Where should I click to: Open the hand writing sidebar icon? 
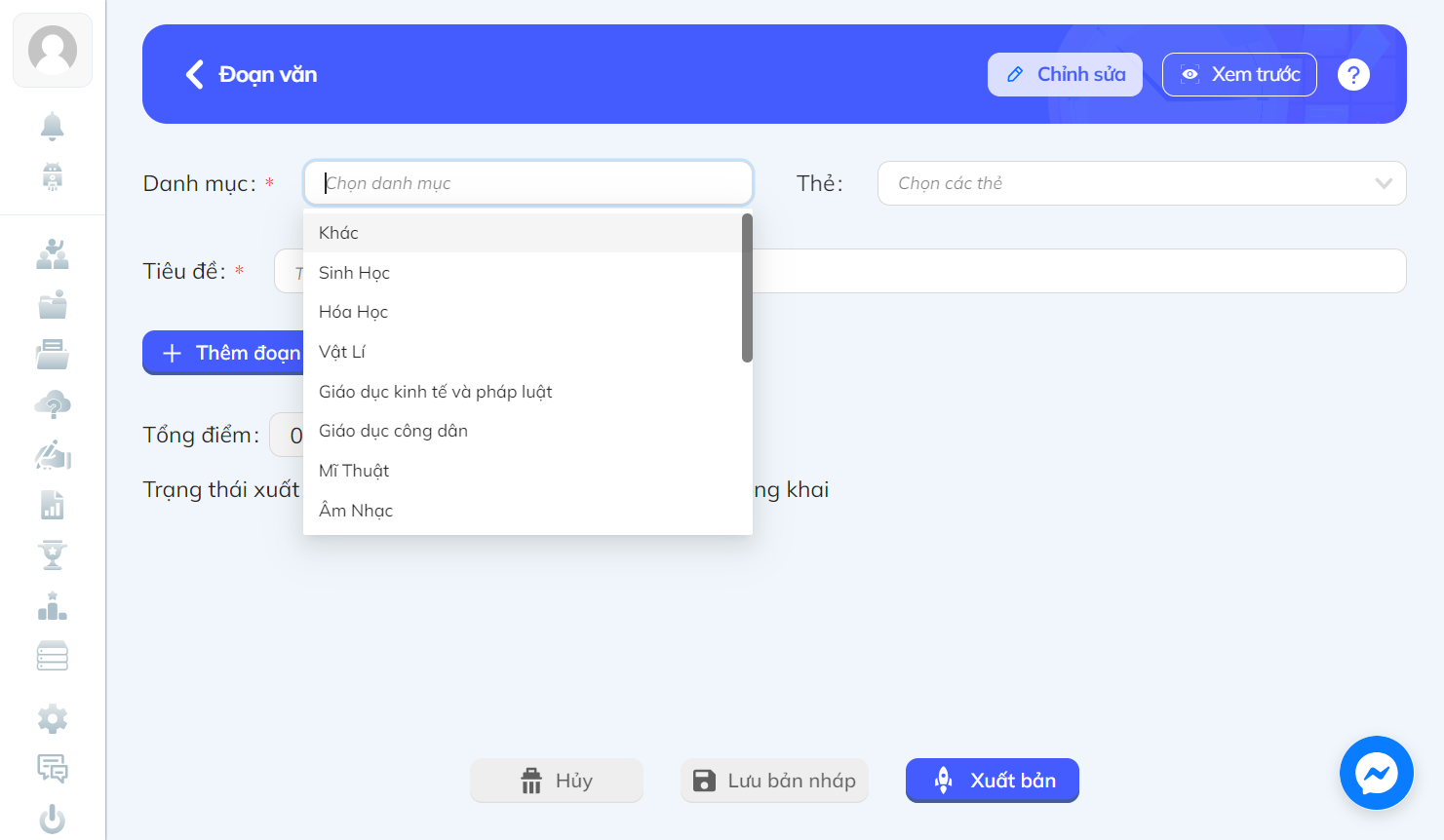point(53,454)
